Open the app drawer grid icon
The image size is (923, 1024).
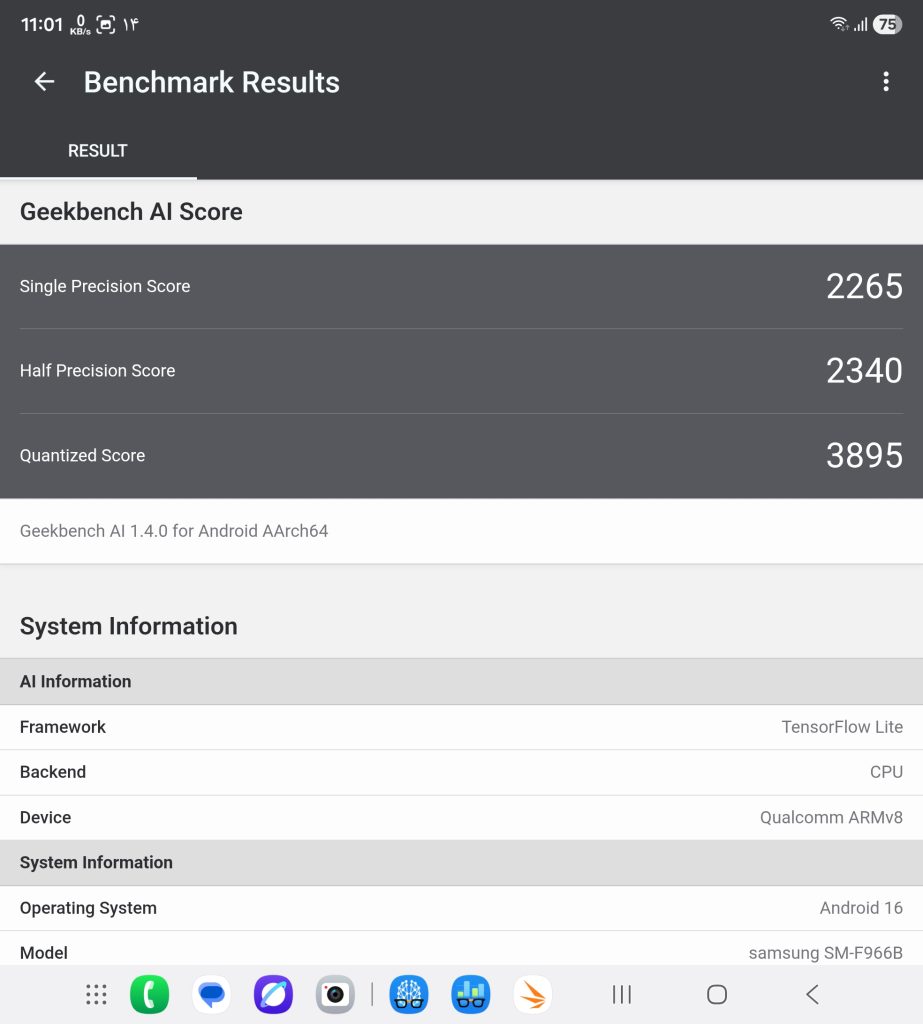(96, 995)
